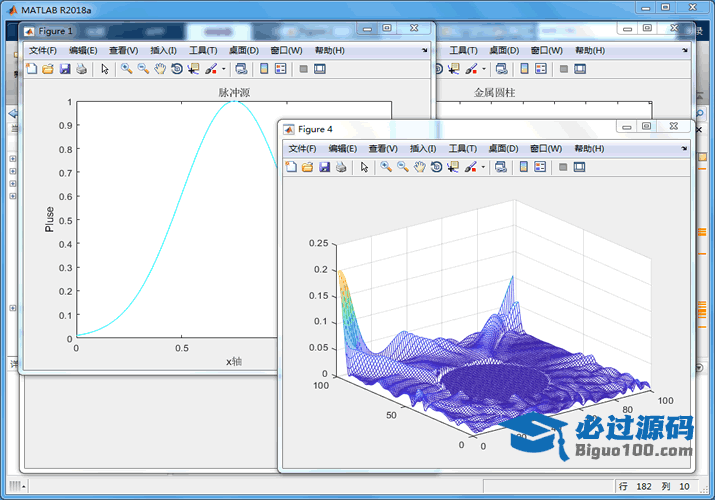Image resolution: width=715 pixels, height=500 pixels.
Task: Select Edit Plot arrow in Figure 4
Action: 364,167
